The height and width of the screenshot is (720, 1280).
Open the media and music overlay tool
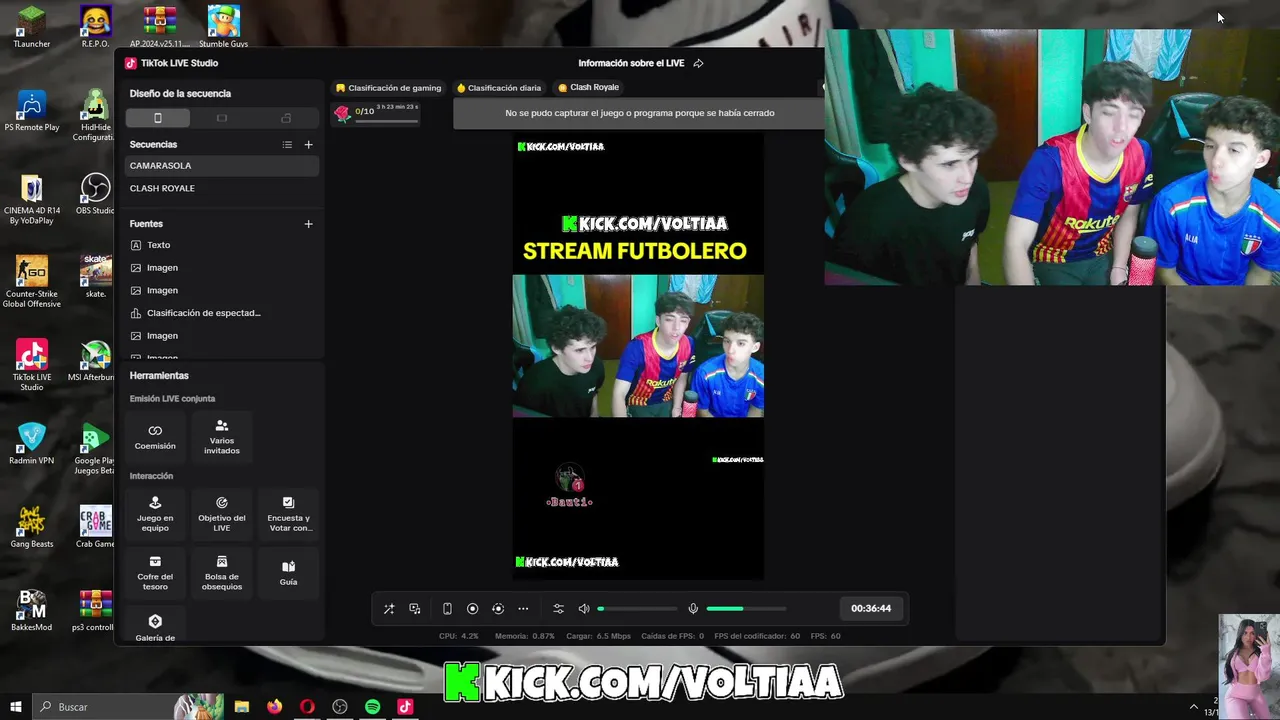point(415,609)
